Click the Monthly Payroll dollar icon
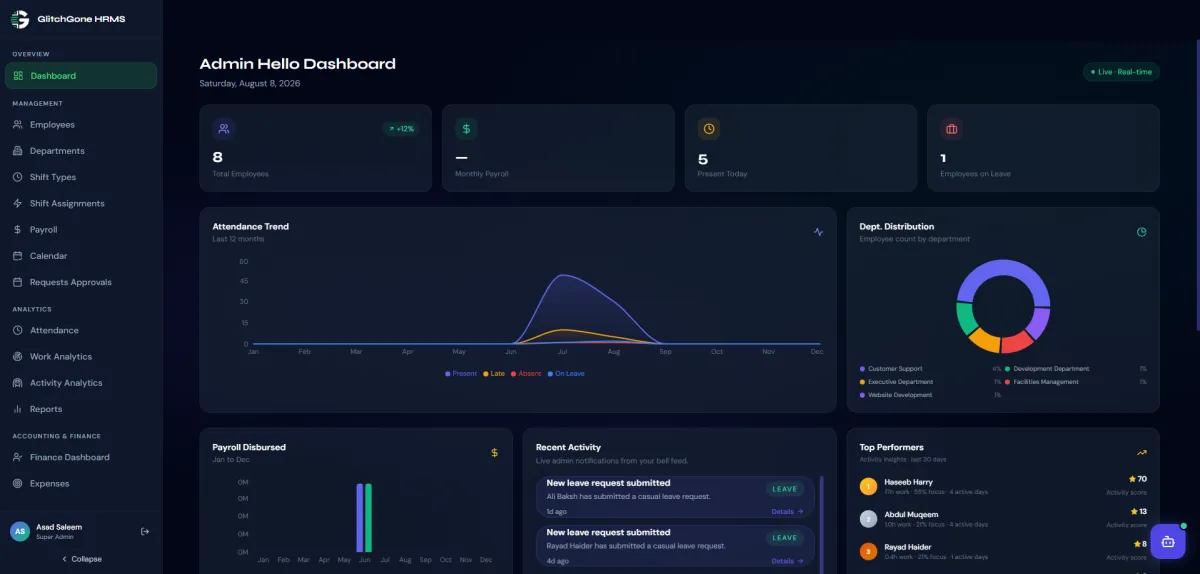1200x574 pixels. click(466, 128)
